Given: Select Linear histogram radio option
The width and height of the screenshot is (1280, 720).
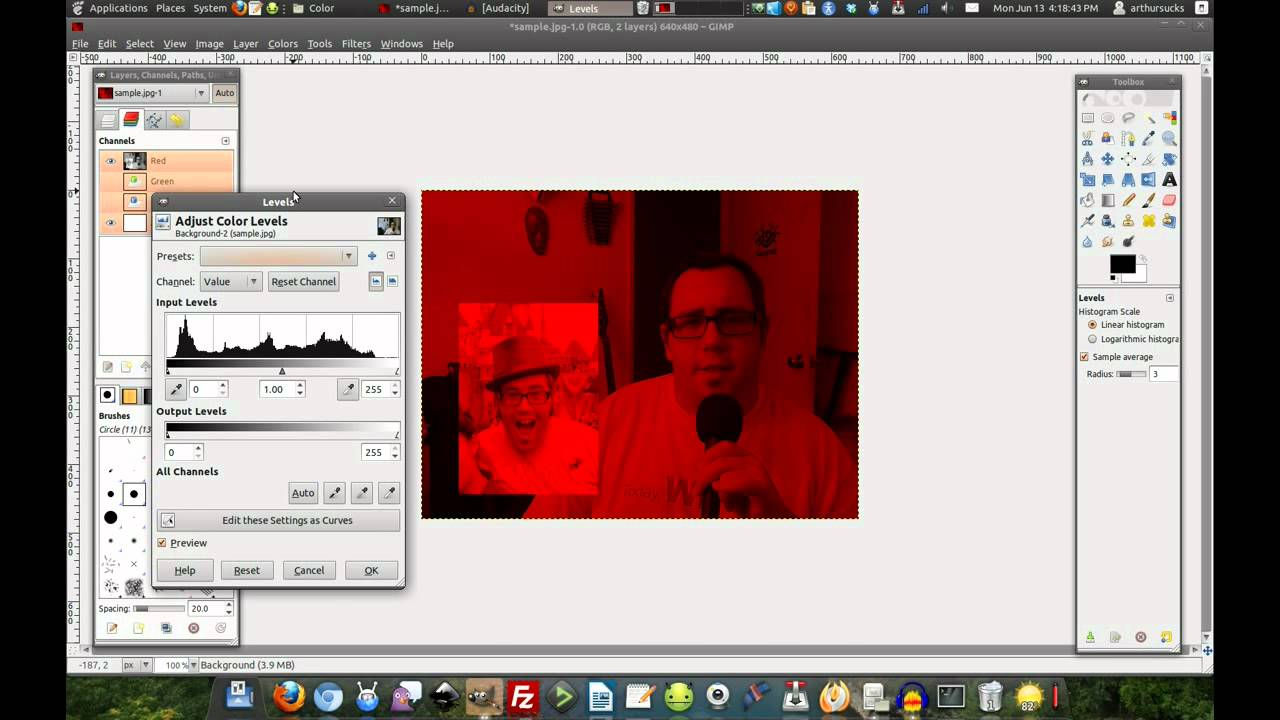Looking at the screenshot, I should [x=1092, y=325].
